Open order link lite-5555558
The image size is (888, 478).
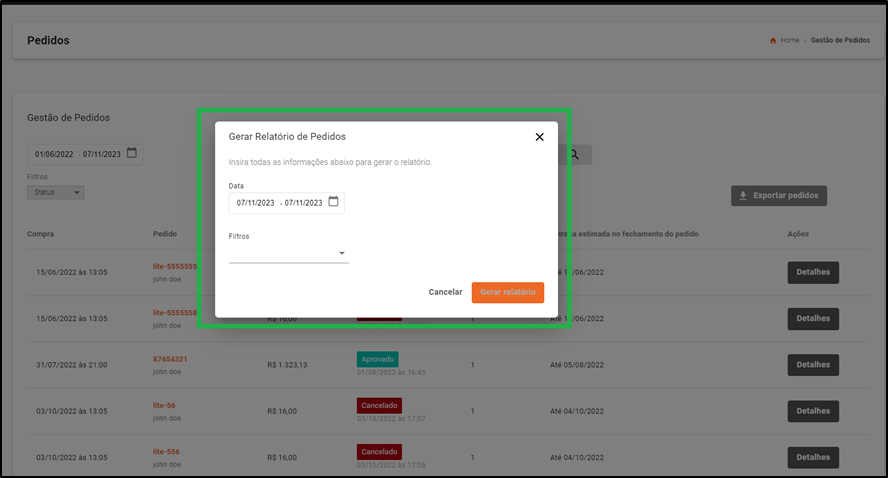[x=175, y=313]
